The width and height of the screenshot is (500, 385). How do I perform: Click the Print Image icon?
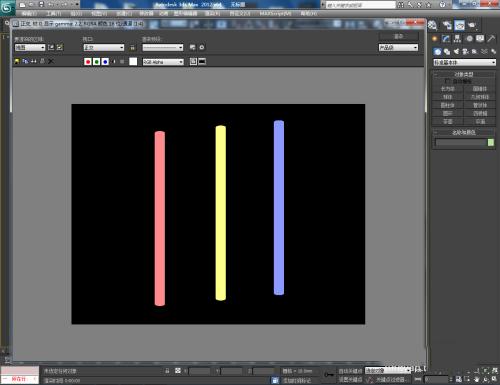[42, 61]
